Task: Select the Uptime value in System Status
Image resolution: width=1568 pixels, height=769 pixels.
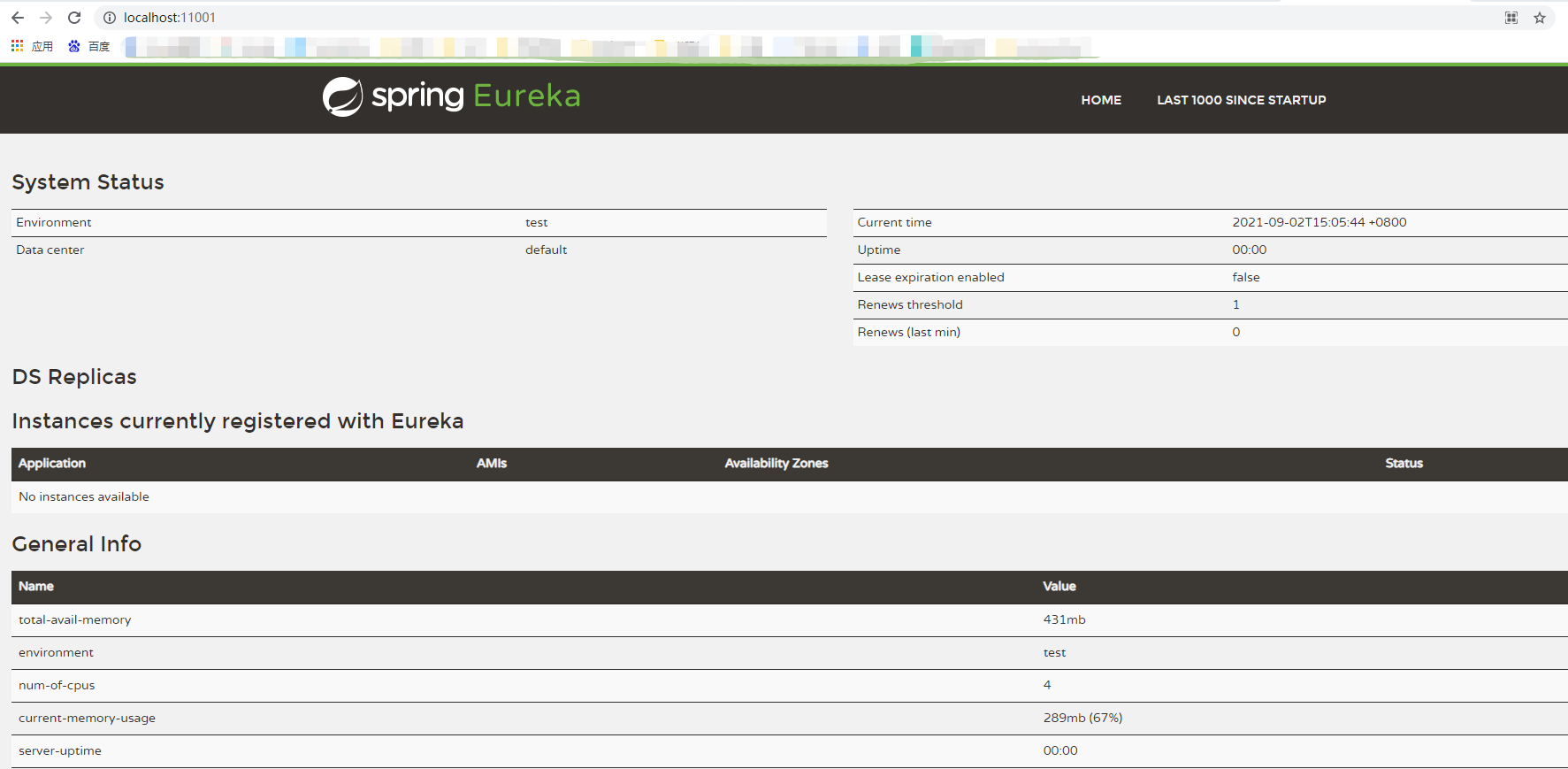Action: [x=1249, y=250]
